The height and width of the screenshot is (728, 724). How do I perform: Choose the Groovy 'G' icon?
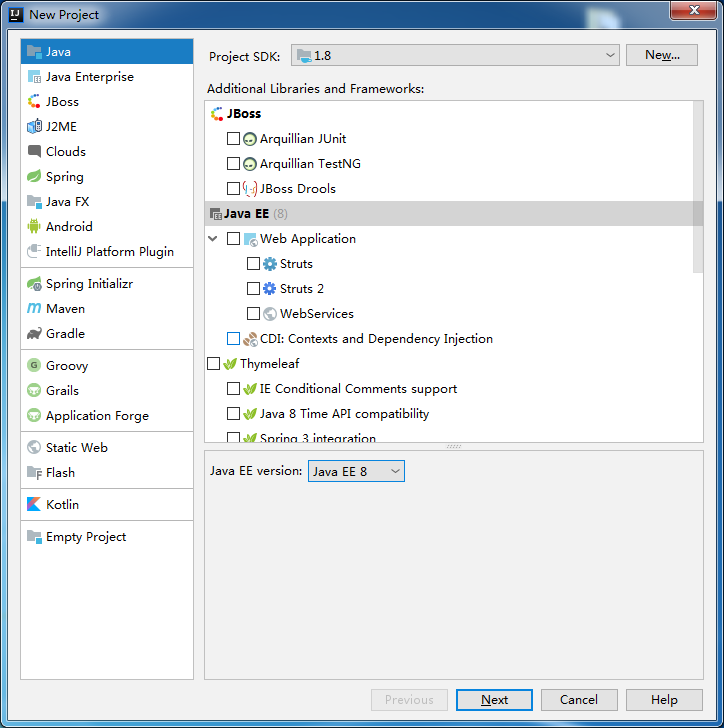pos(34,365)
